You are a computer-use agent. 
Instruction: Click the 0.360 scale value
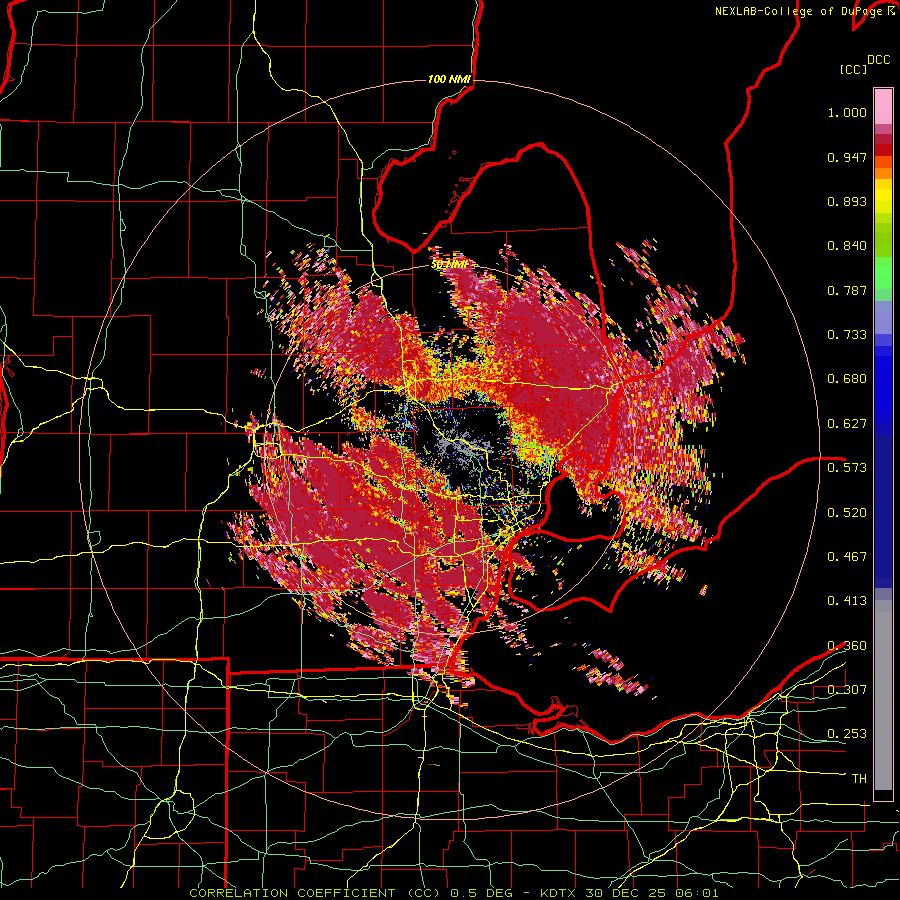(x=847, y=646)
